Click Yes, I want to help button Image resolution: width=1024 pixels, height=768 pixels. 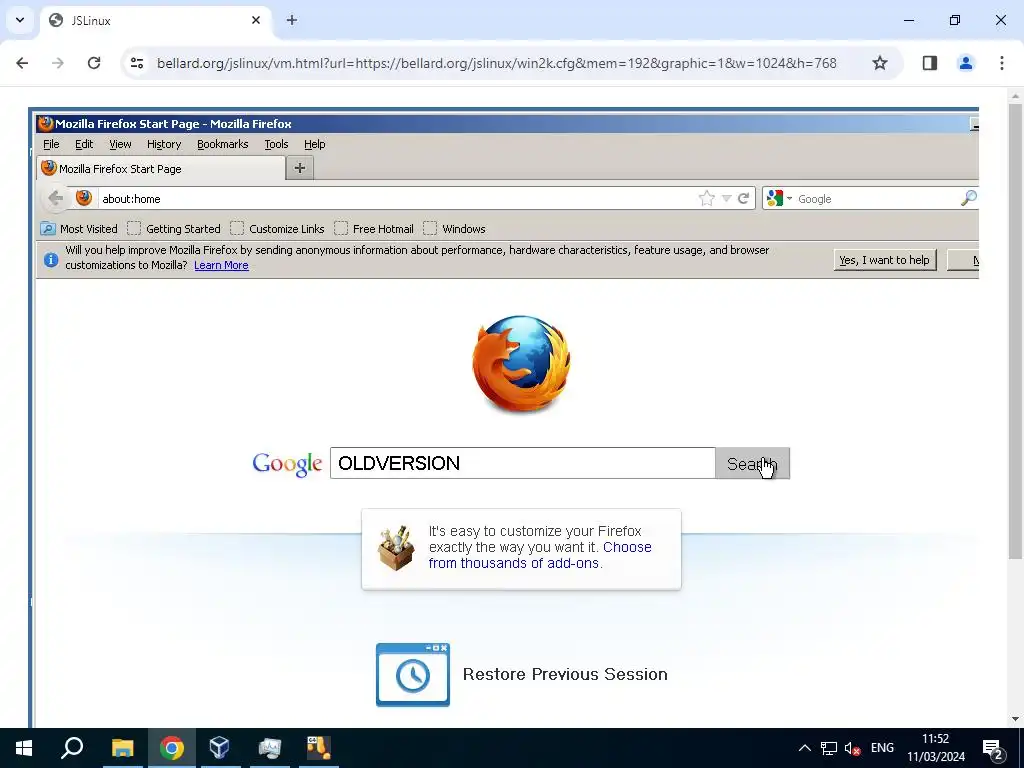[884, 260]
